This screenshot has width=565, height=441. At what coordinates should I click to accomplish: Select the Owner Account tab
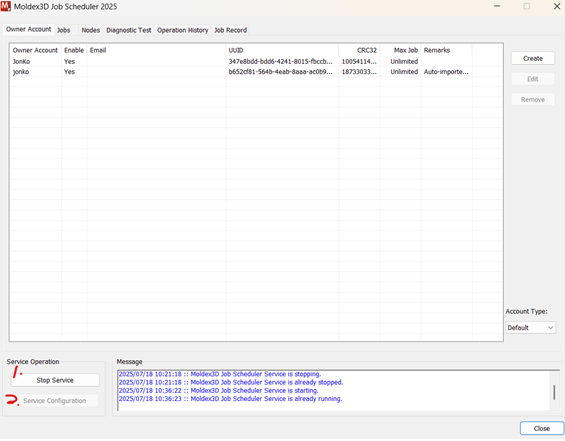point(28,29)
